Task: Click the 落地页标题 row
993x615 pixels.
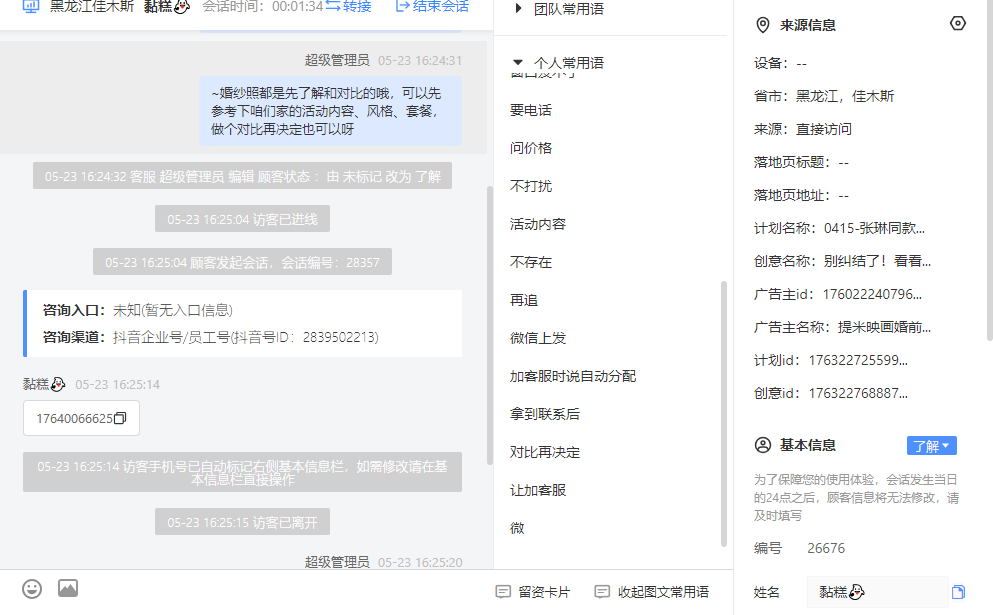Action: (801, 162)
